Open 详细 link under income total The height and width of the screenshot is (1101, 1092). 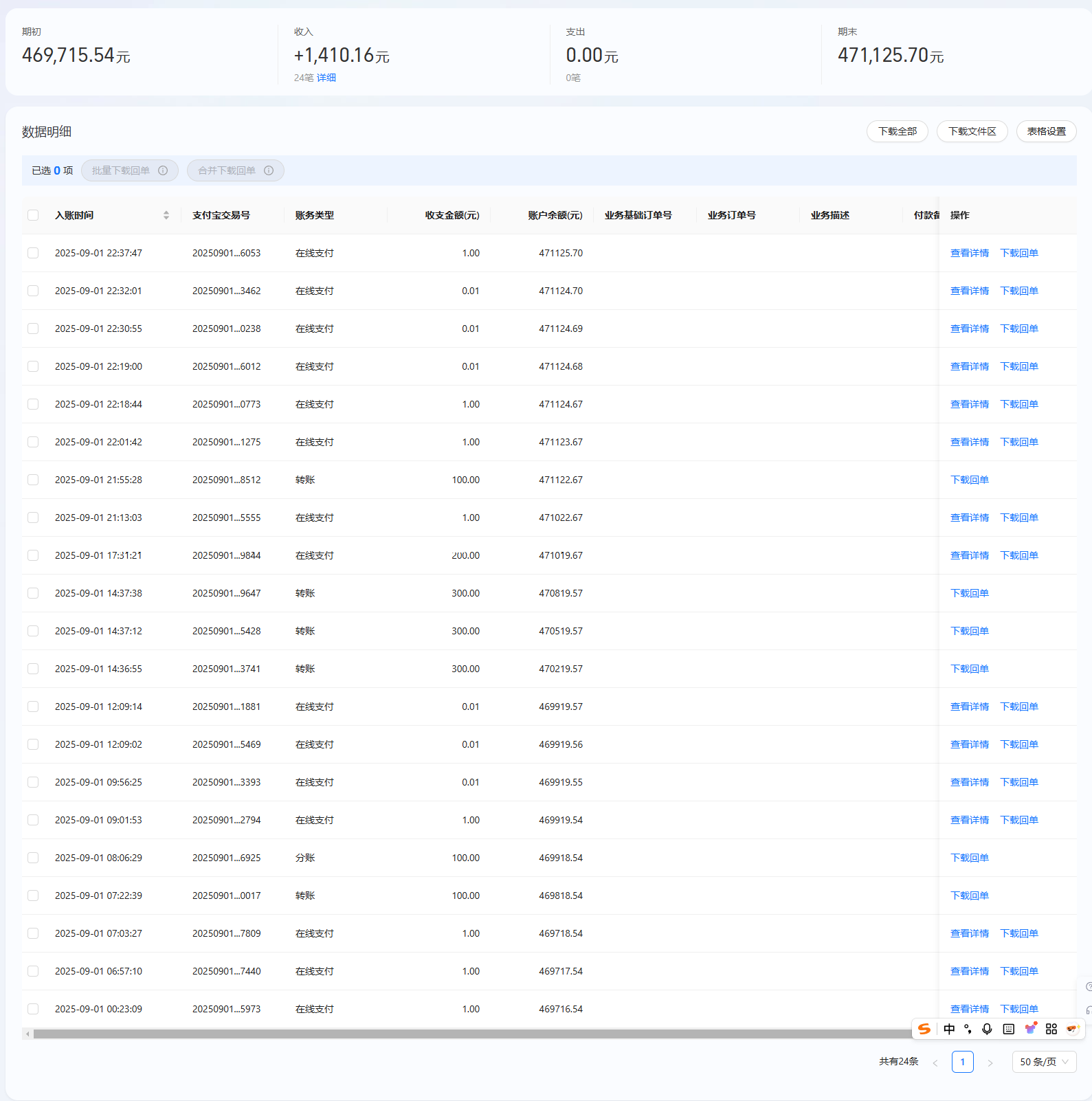pos(326,78)
